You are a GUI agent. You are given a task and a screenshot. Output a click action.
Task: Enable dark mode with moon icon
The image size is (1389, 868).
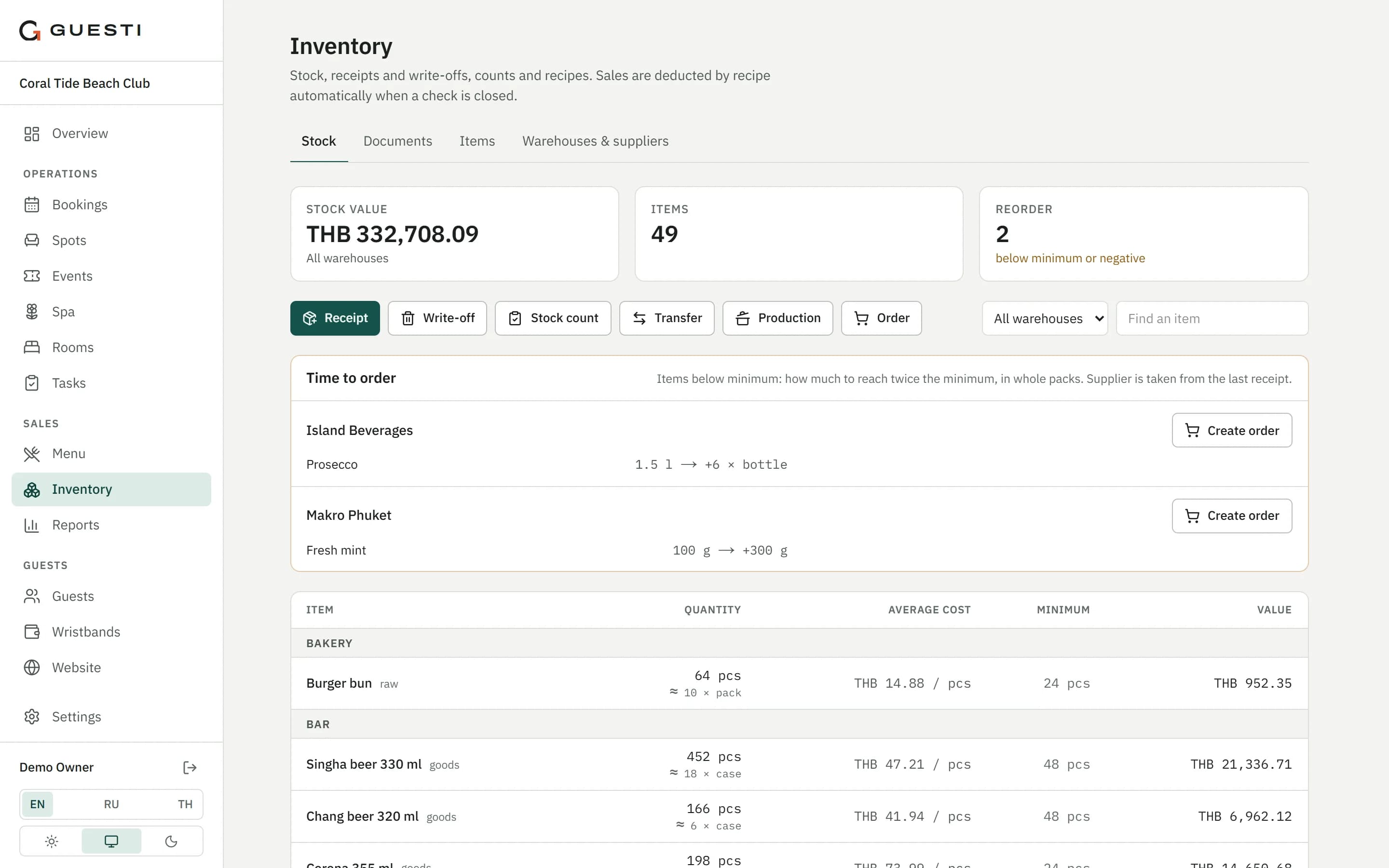click(171, 841)
